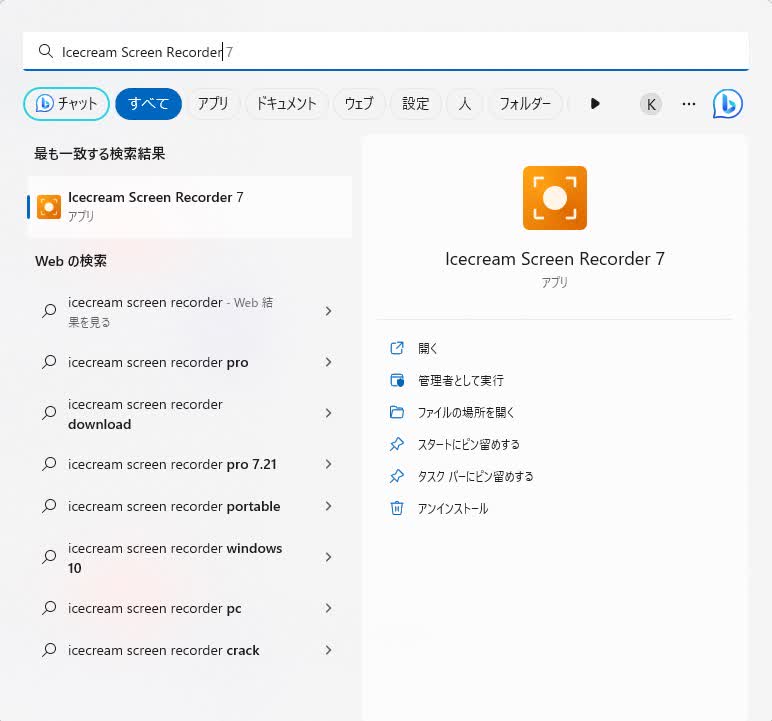Expand the 'icecream screen recorder download' chevron
The image size is (772, 721).
(328, 413)
